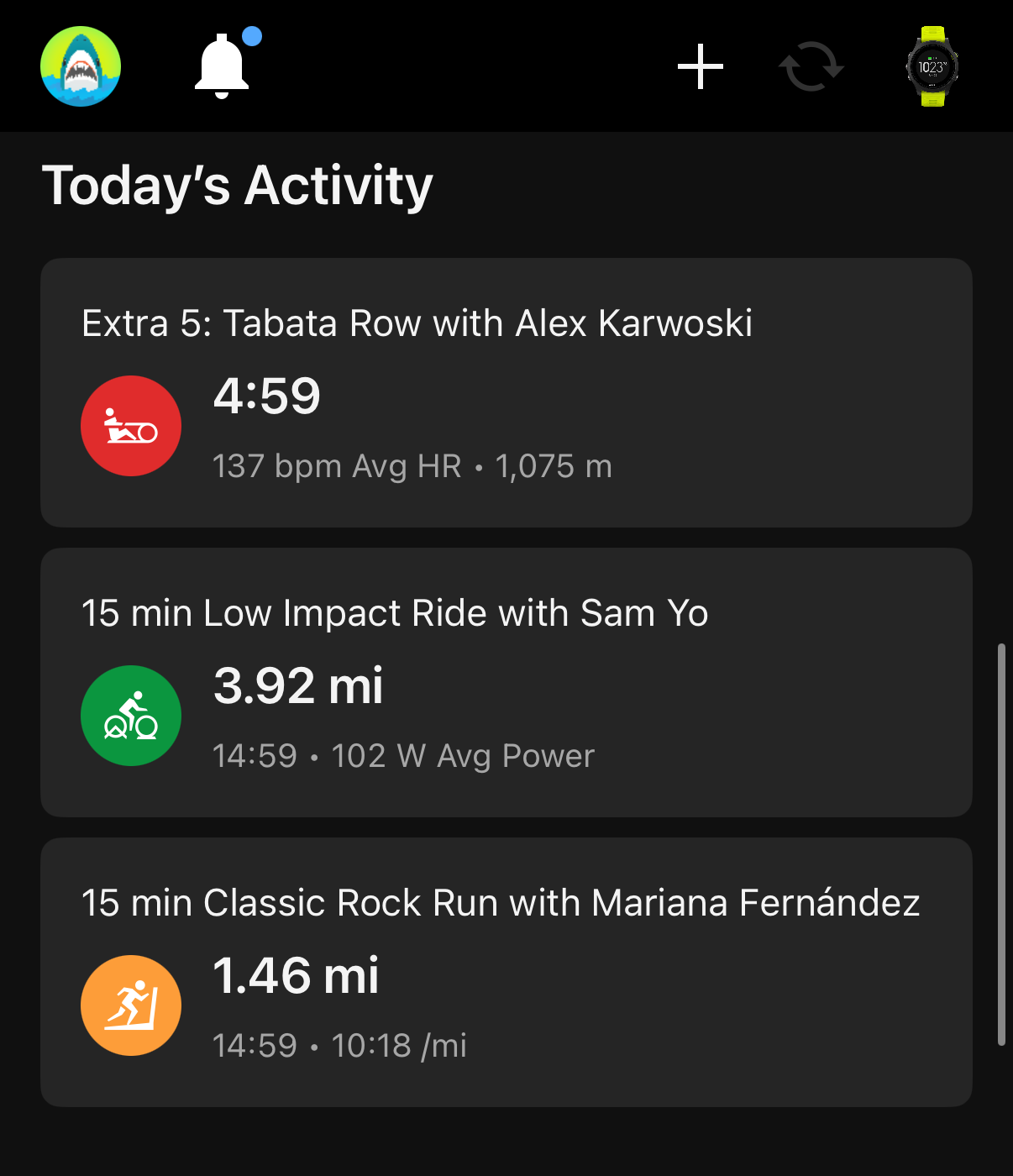This screenshot has width=1013, height=1176.
Task: Tap the orange treadmill run icon
Action: [131, 1005]
